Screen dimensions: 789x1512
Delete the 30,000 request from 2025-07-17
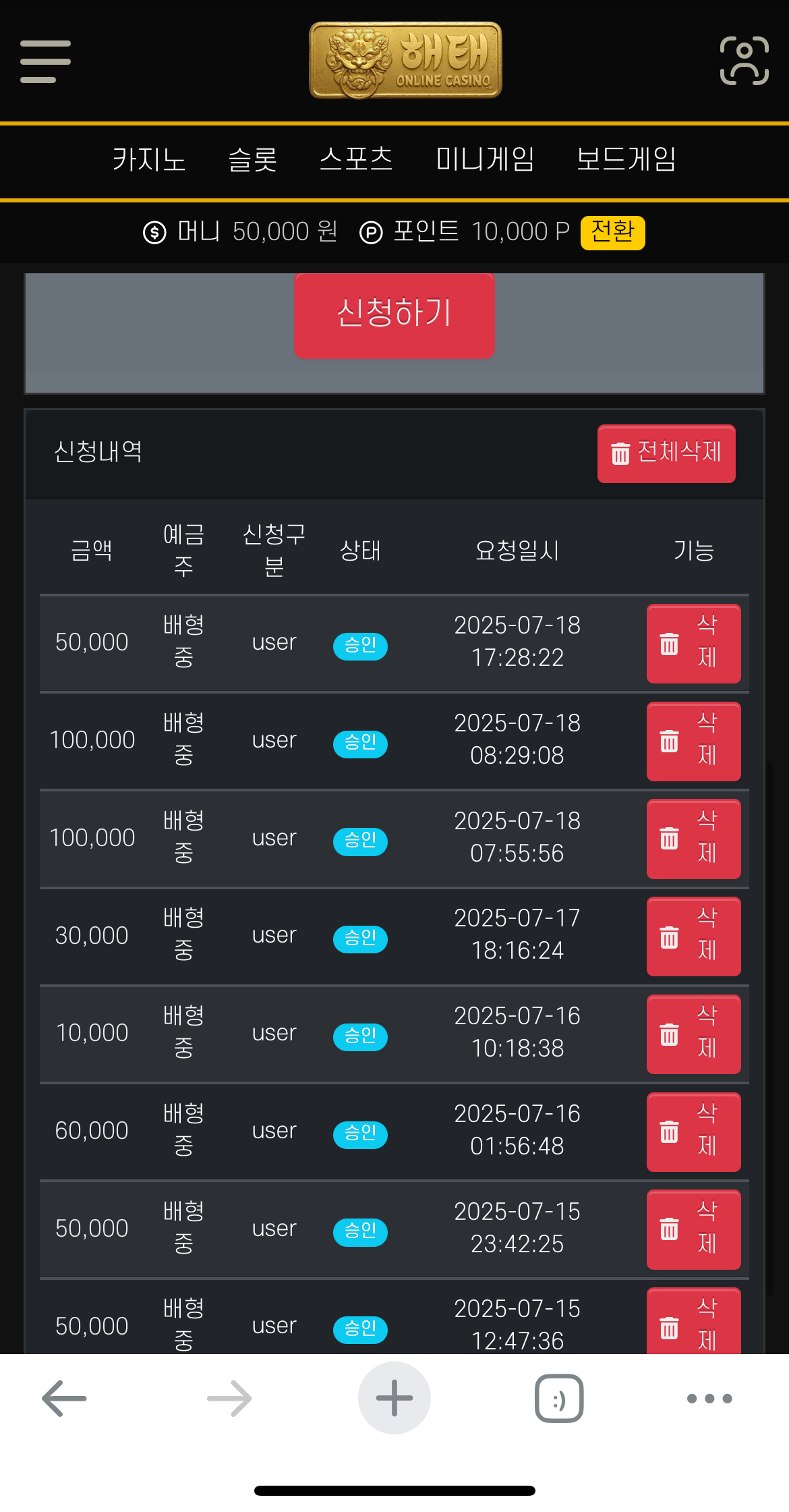click(x=693, y=936)
